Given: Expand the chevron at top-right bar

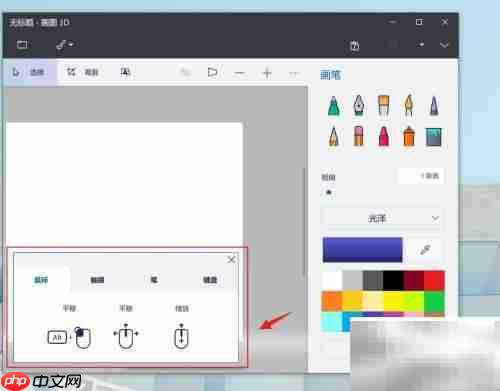Looking at the screenshot, I should (x=445, y=45).
